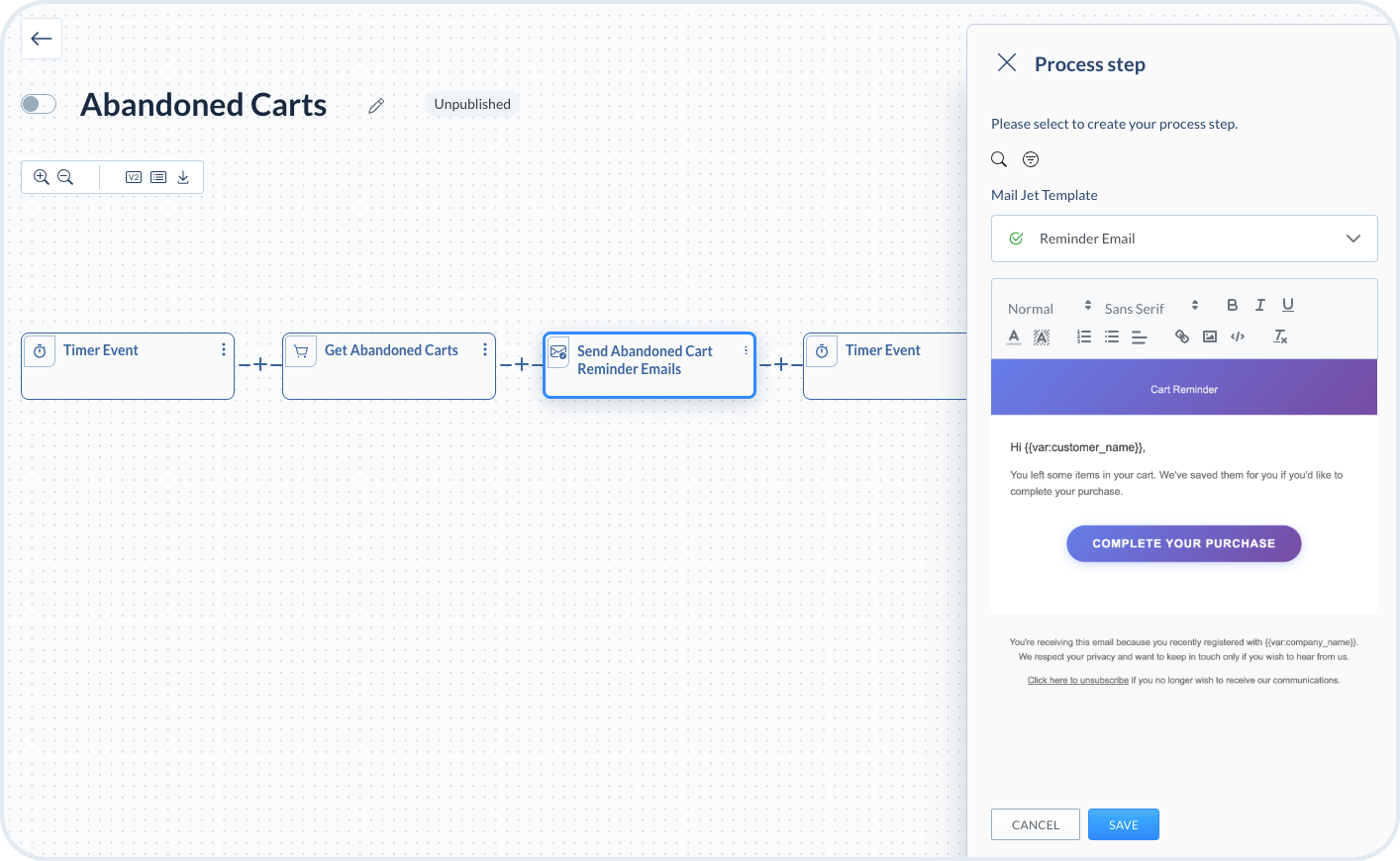
Task: Click the V2 version icon
Action: pyautogui.click(x=134, y=177)
